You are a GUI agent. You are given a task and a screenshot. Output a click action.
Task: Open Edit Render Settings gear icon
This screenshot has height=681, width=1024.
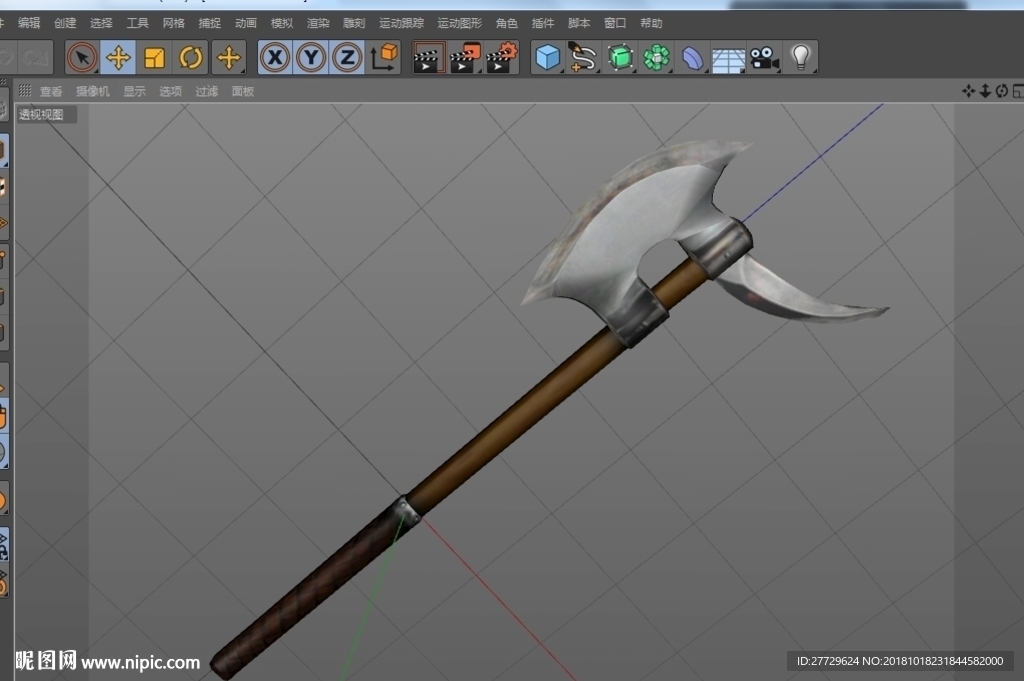pyautogui.click(x=502, y=57)
